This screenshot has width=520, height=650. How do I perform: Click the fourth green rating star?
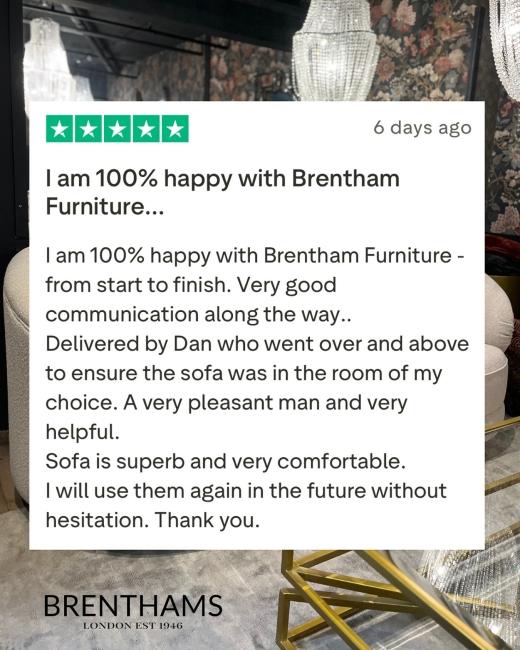point(146,129)
